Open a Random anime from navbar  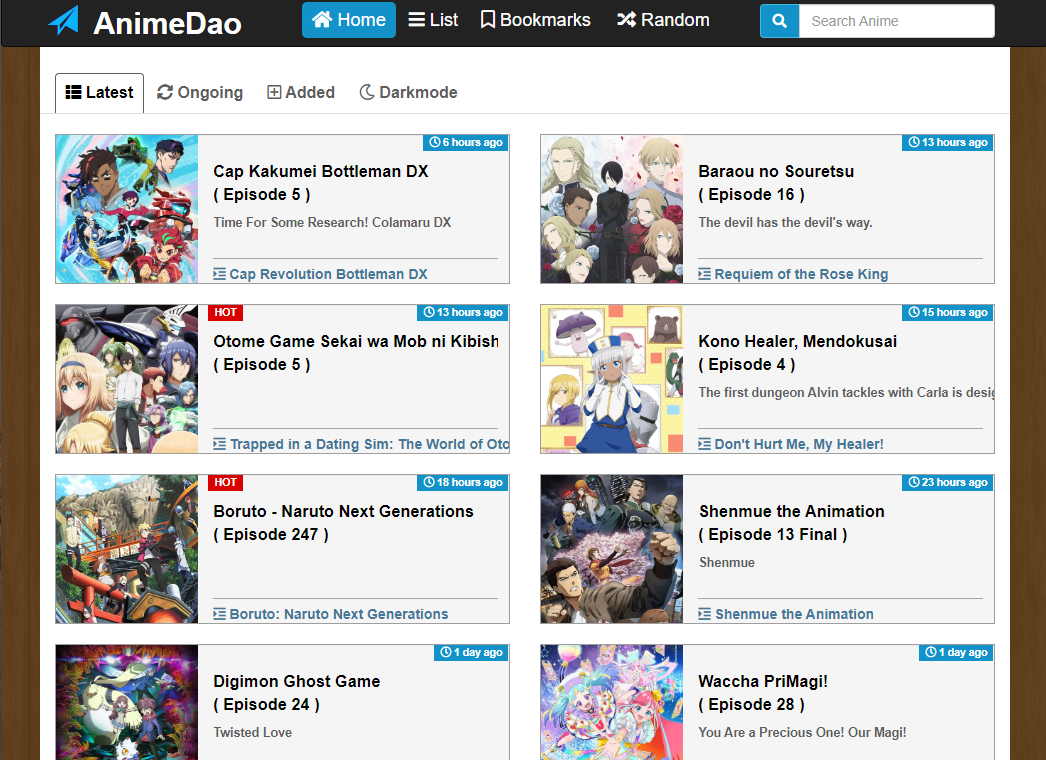(663, 20)
